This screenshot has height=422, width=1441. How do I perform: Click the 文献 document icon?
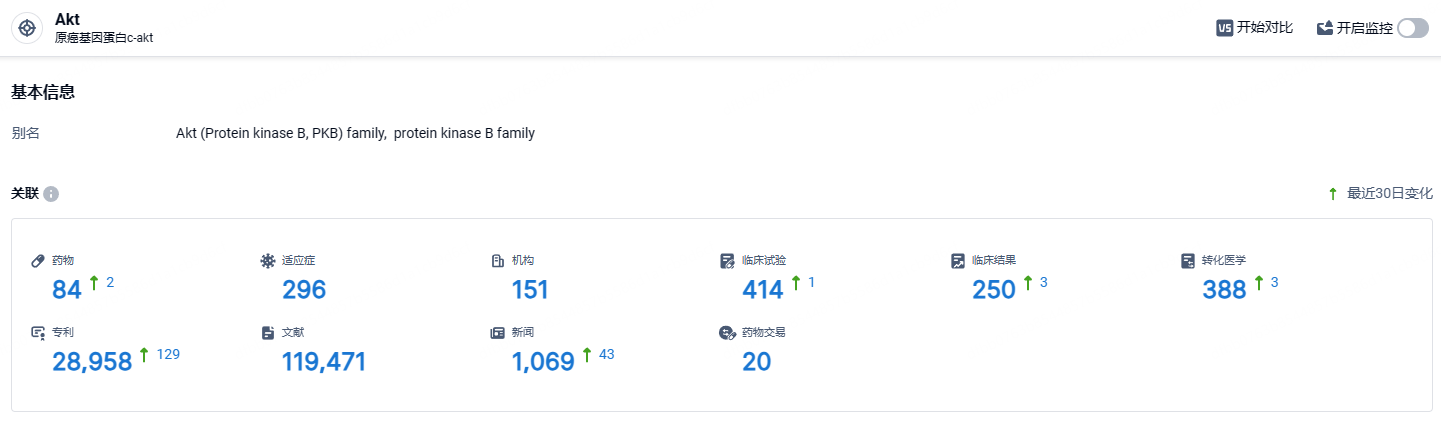coord(267,333)
